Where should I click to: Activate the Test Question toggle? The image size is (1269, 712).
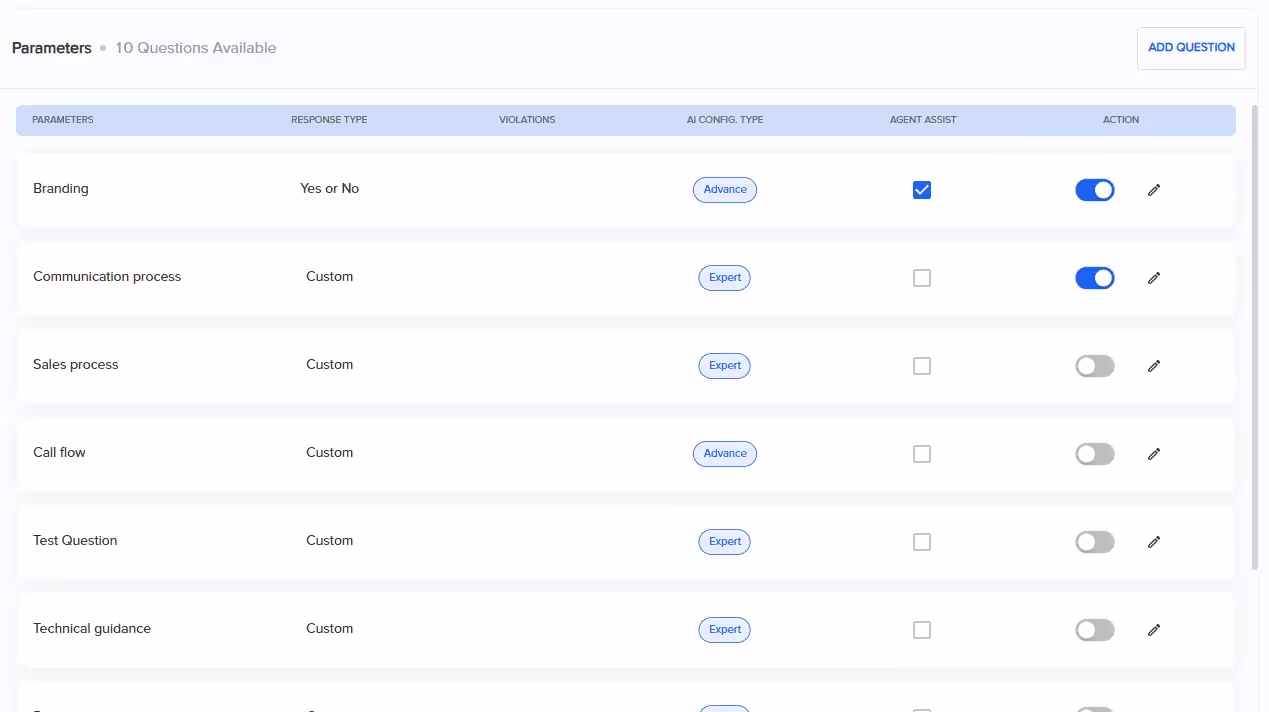tap(1095, 542)
